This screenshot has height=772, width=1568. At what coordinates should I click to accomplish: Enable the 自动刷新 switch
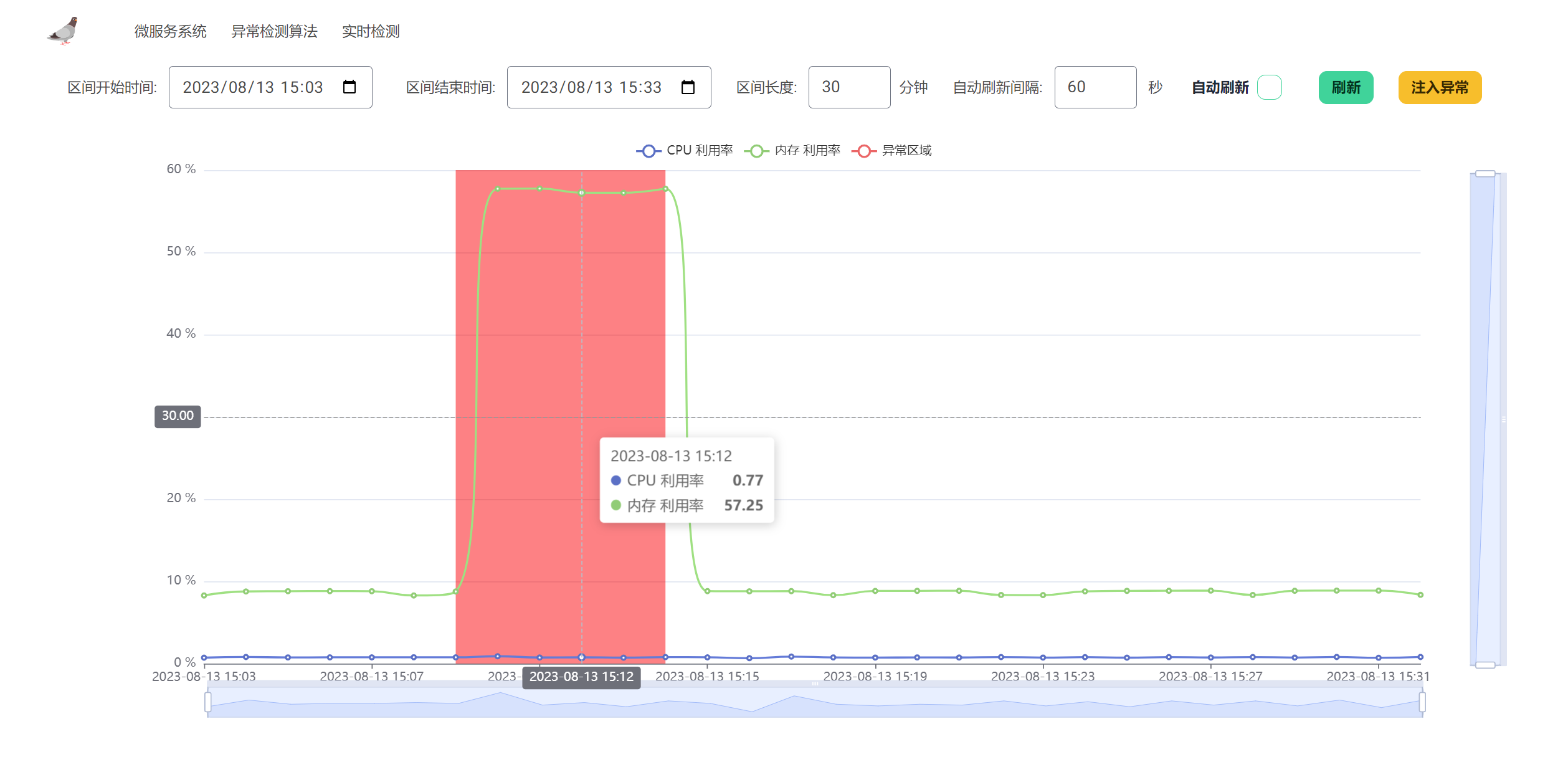(x=1269, y=87)
